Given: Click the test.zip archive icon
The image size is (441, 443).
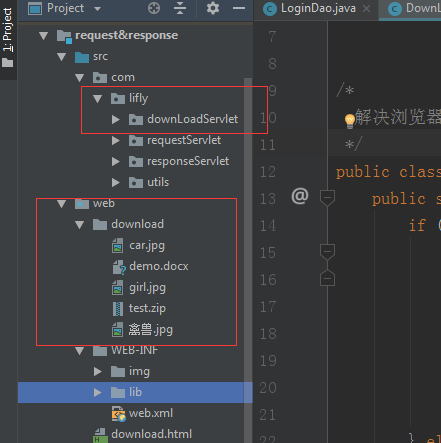Looking at the screenshot, I should point(118,309).
